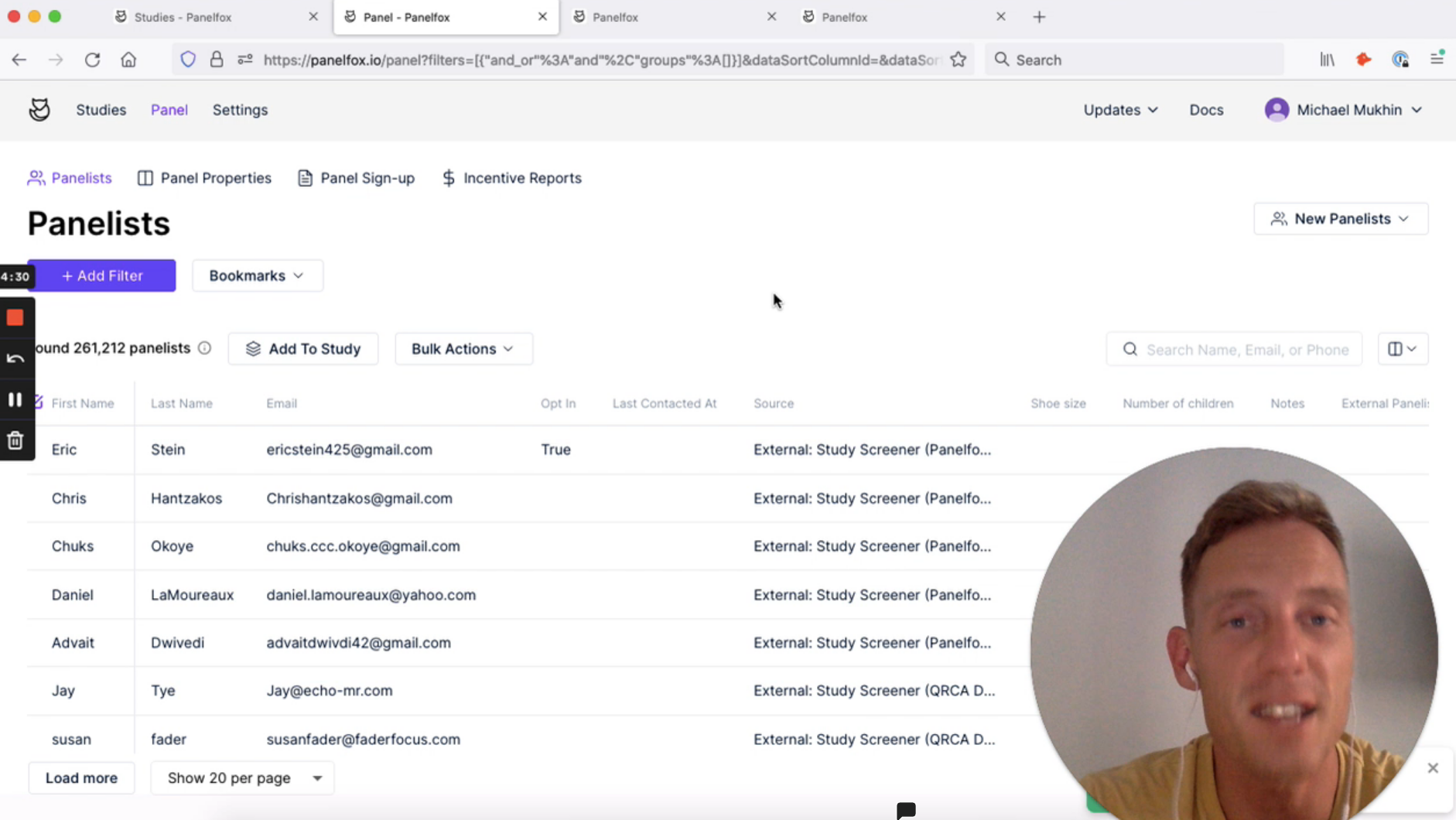Screen dimensions: 1456x820
Task: Switch to the Incentive Reports tab
Action: 511,178
